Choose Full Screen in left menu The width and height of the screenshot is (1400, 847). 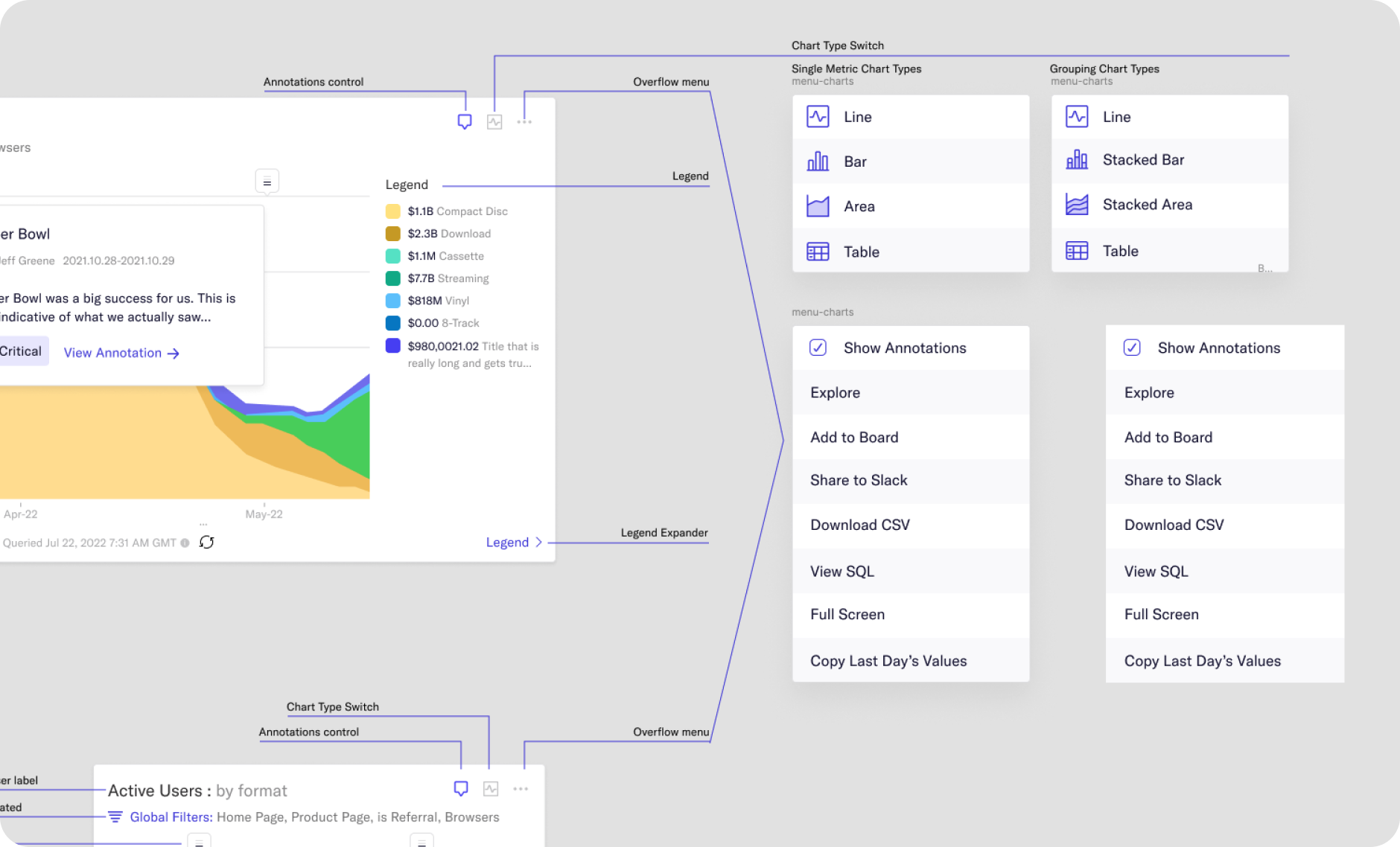(x=911, y=615)
